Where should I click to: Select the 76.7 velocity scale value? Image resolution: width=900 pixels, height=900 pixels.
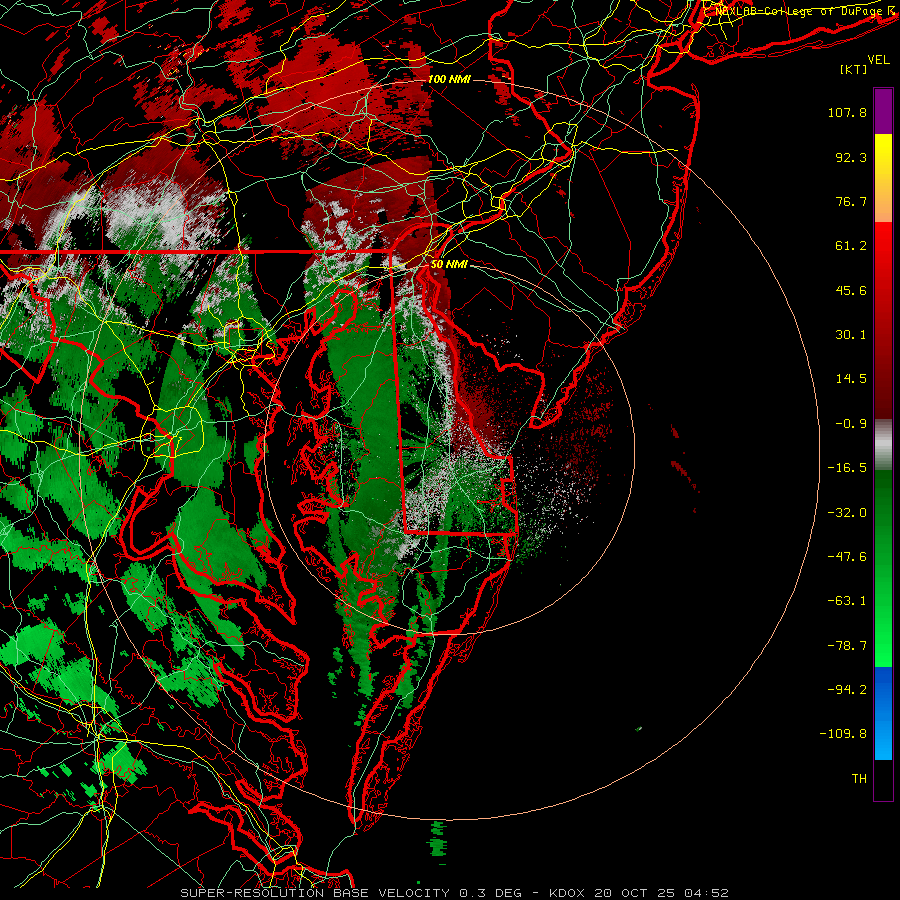tap(851, 201)
